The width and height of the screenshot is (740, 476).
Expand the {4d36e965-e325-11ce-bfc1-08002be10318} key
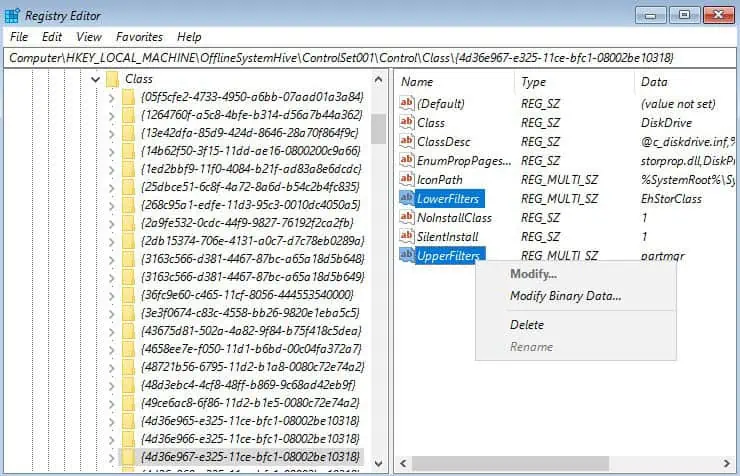click(x=111, y=421)
